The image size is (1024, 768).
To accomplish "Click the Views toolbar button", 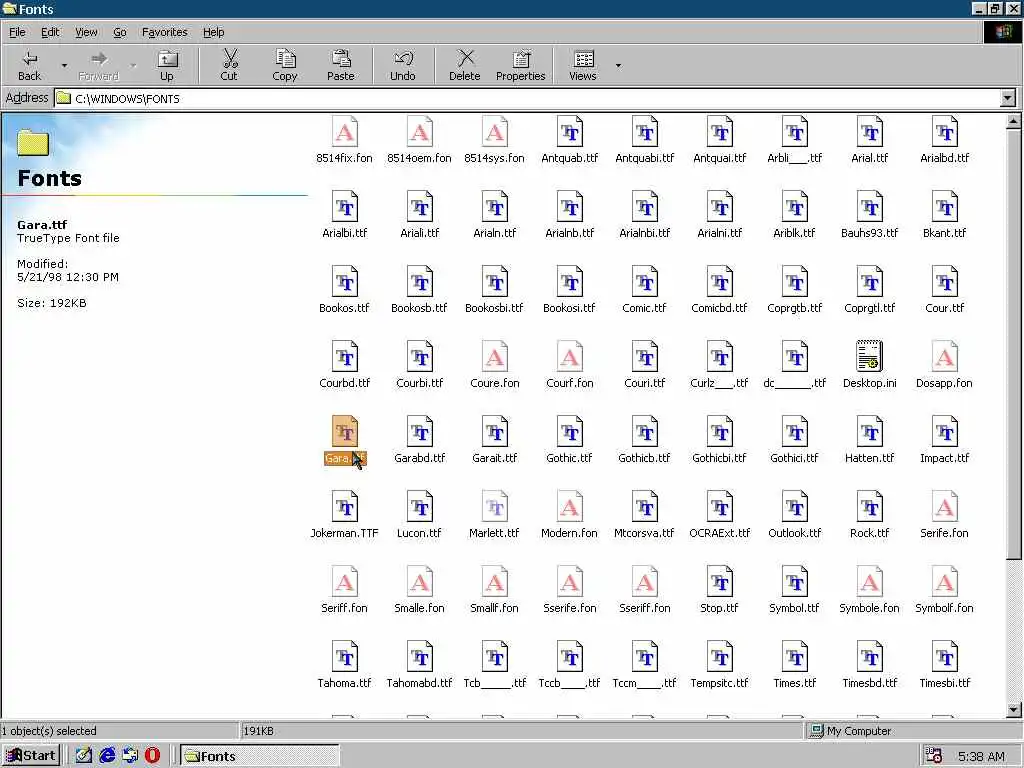I will (583, 65).
